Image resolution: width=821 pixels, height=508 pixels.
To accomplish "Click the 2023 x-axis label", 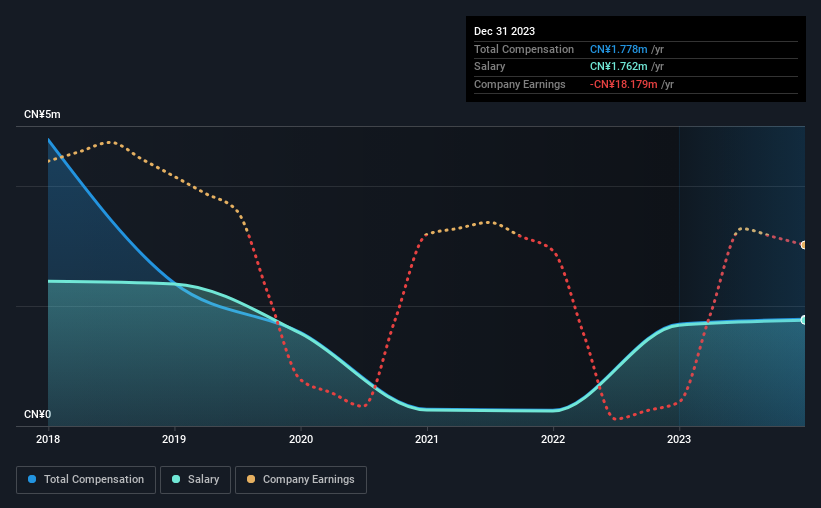I will pos(679,439).
